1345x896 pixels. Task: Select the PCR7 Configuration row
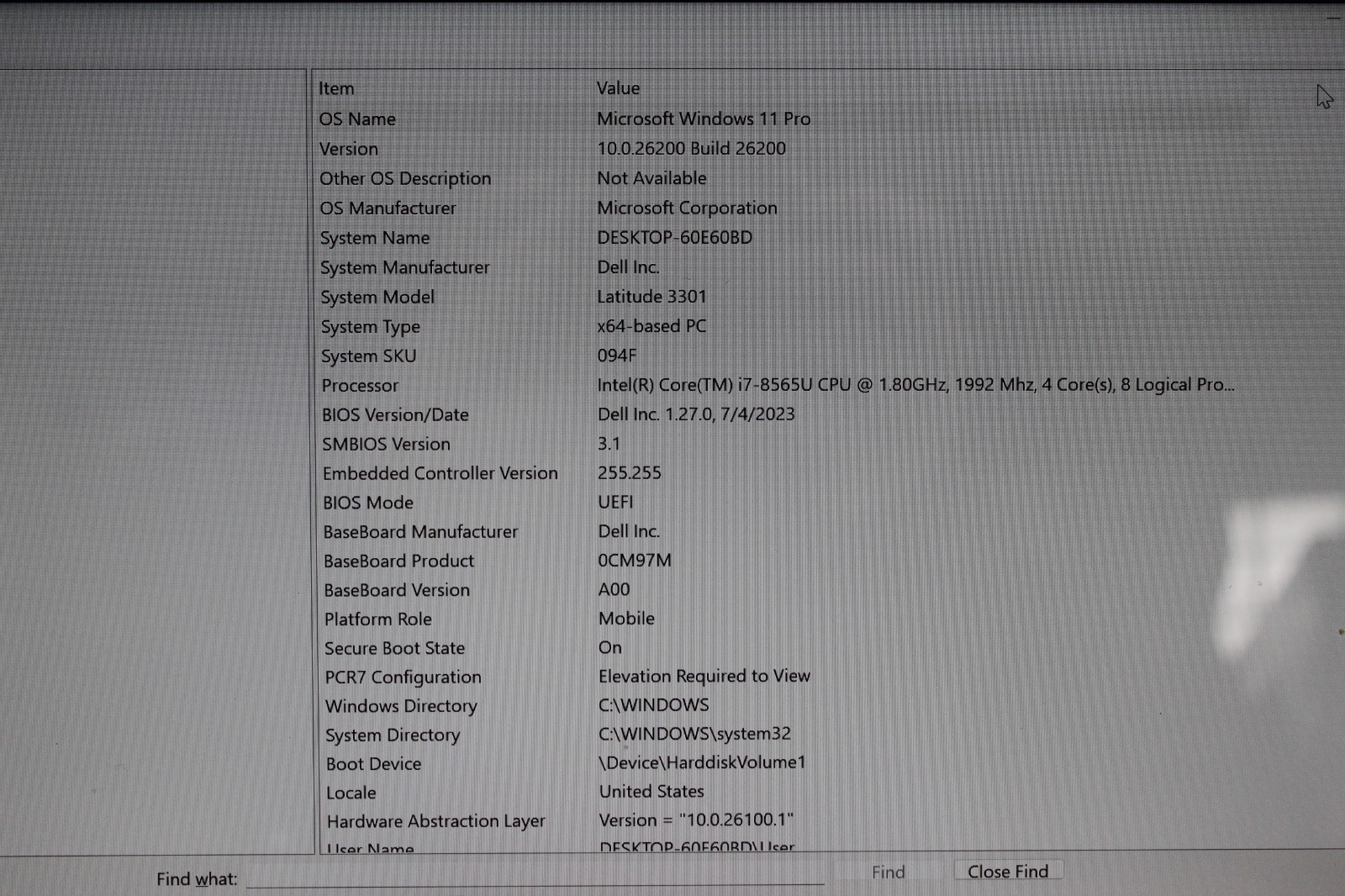point(403,677)
